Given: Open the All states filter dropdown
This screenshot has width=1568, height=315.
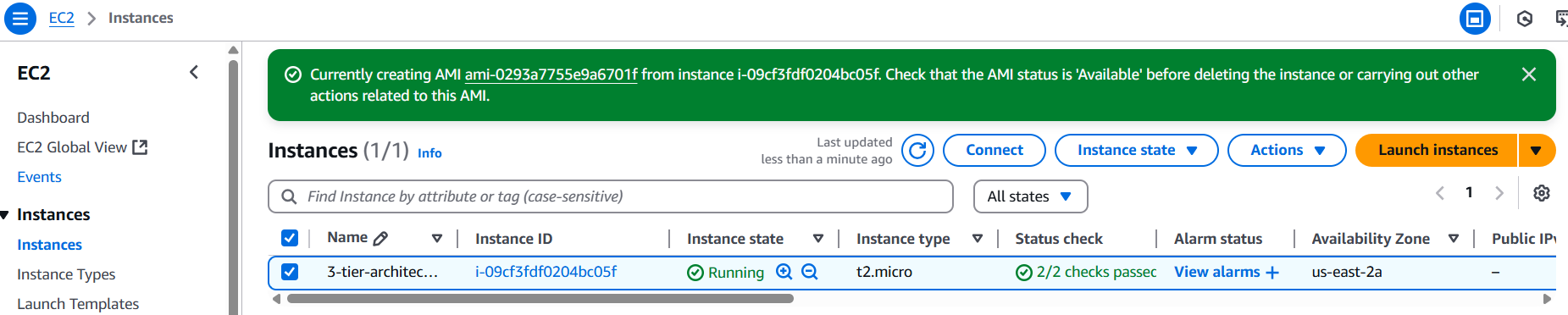Looking at the screenshot, I should [x=1030, y=196].
